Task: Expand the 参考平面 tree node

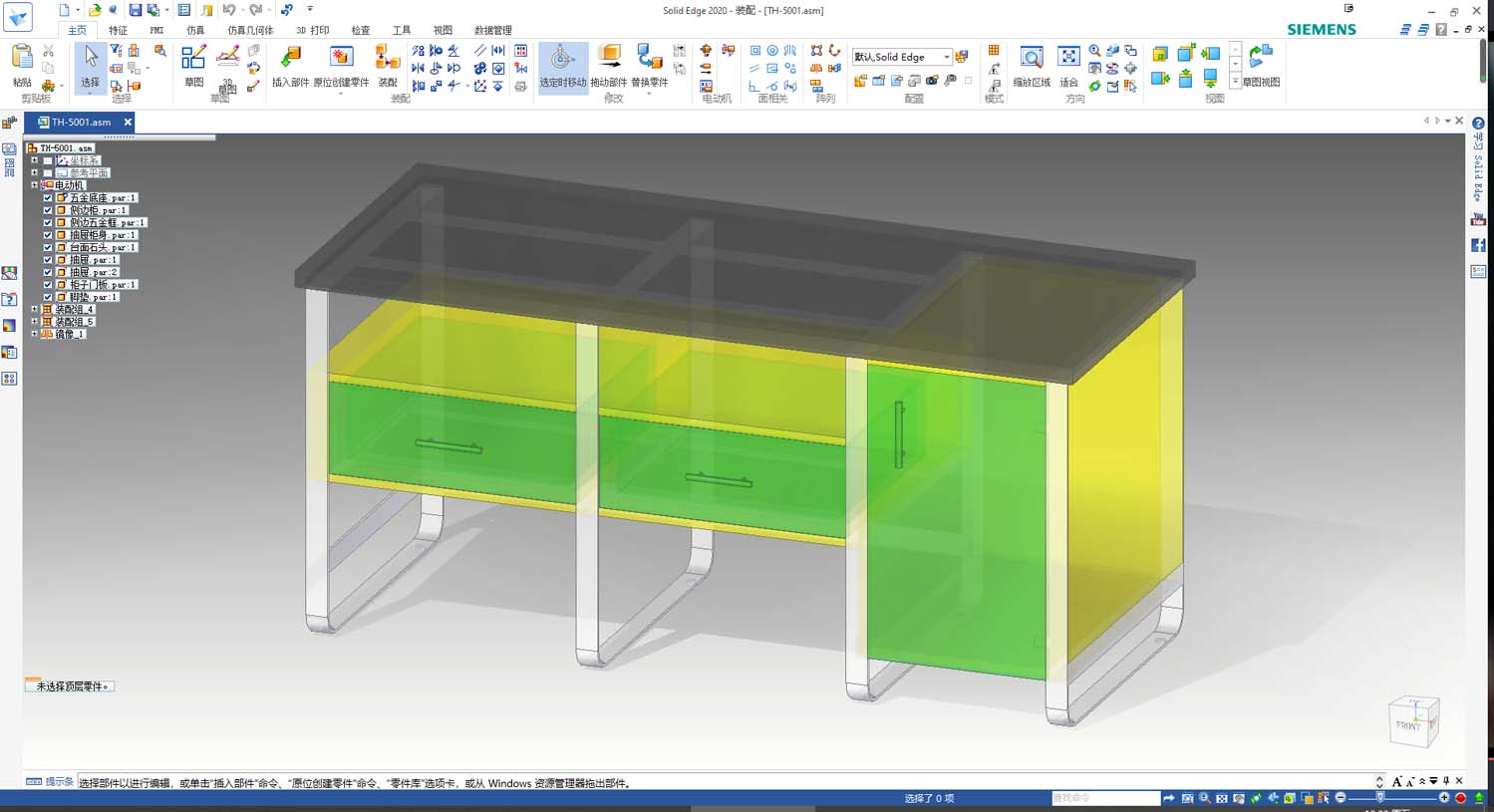Action: pos(35,173)
